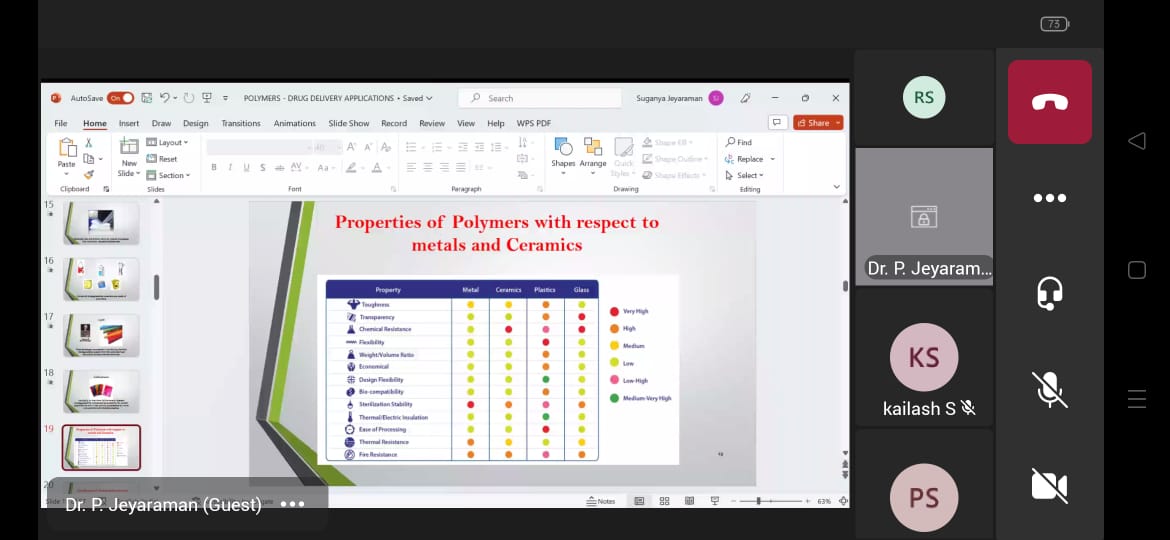Click the Paste clipboard icon
The image size is (1170, 540).
click(x=67, y=150)
